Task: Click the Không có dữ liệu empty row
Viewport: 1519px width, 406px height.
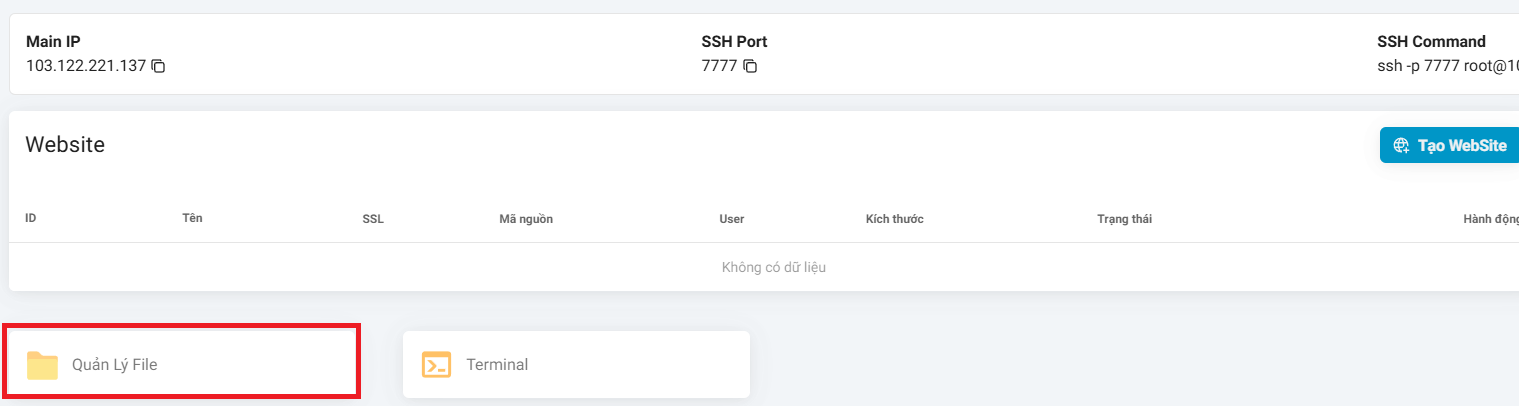Action: 773,267
